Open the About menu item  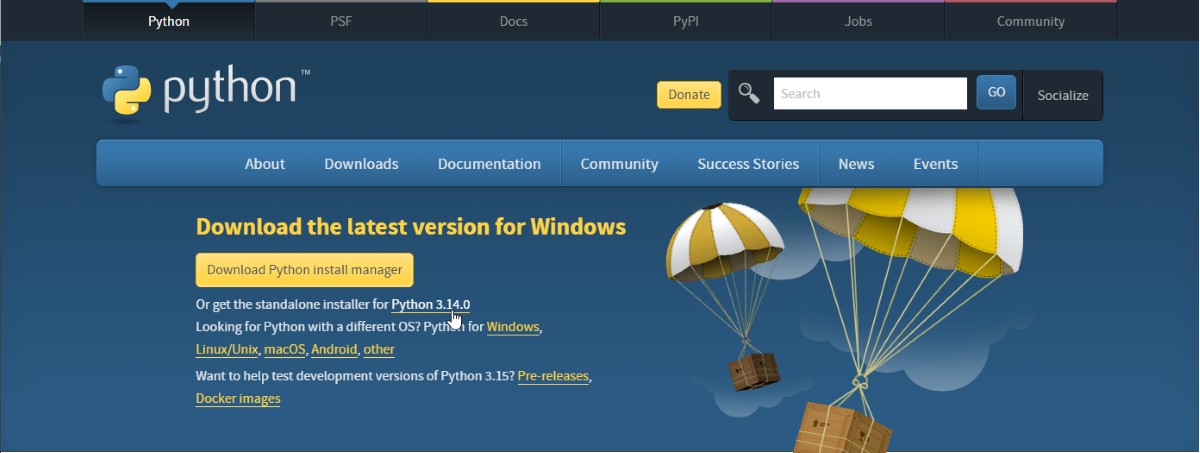265,164
